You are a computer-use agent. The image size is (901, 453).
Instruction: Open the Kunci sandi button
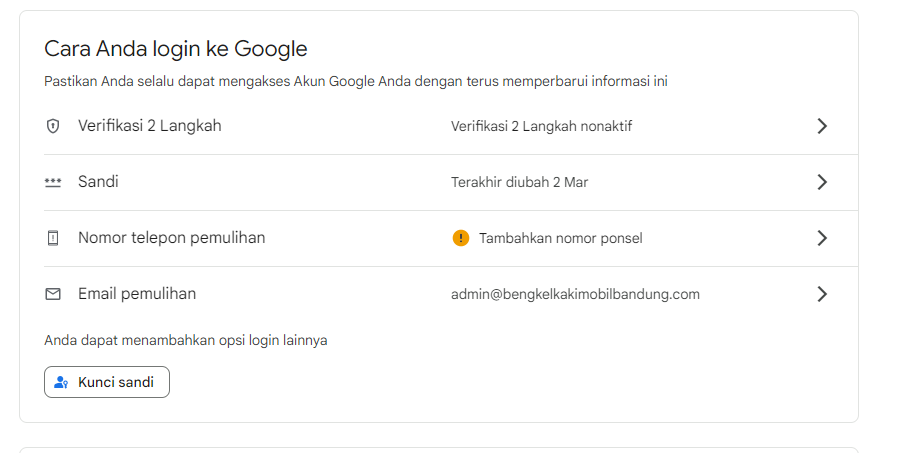tap(107, 382)
